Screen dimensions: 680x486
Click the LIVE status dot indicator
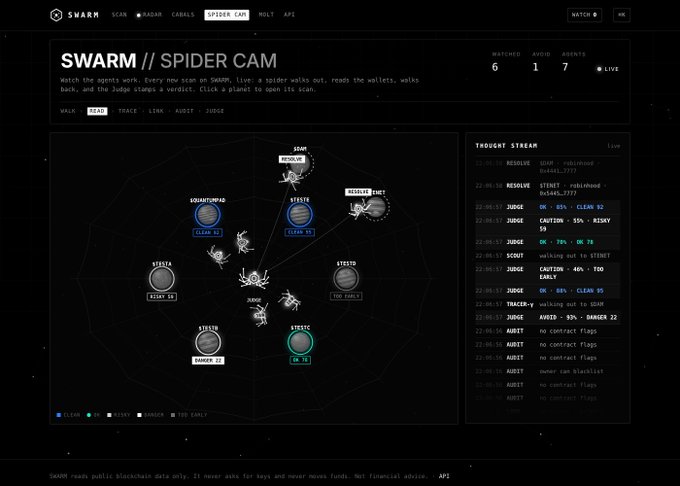(x=599, y=69)
